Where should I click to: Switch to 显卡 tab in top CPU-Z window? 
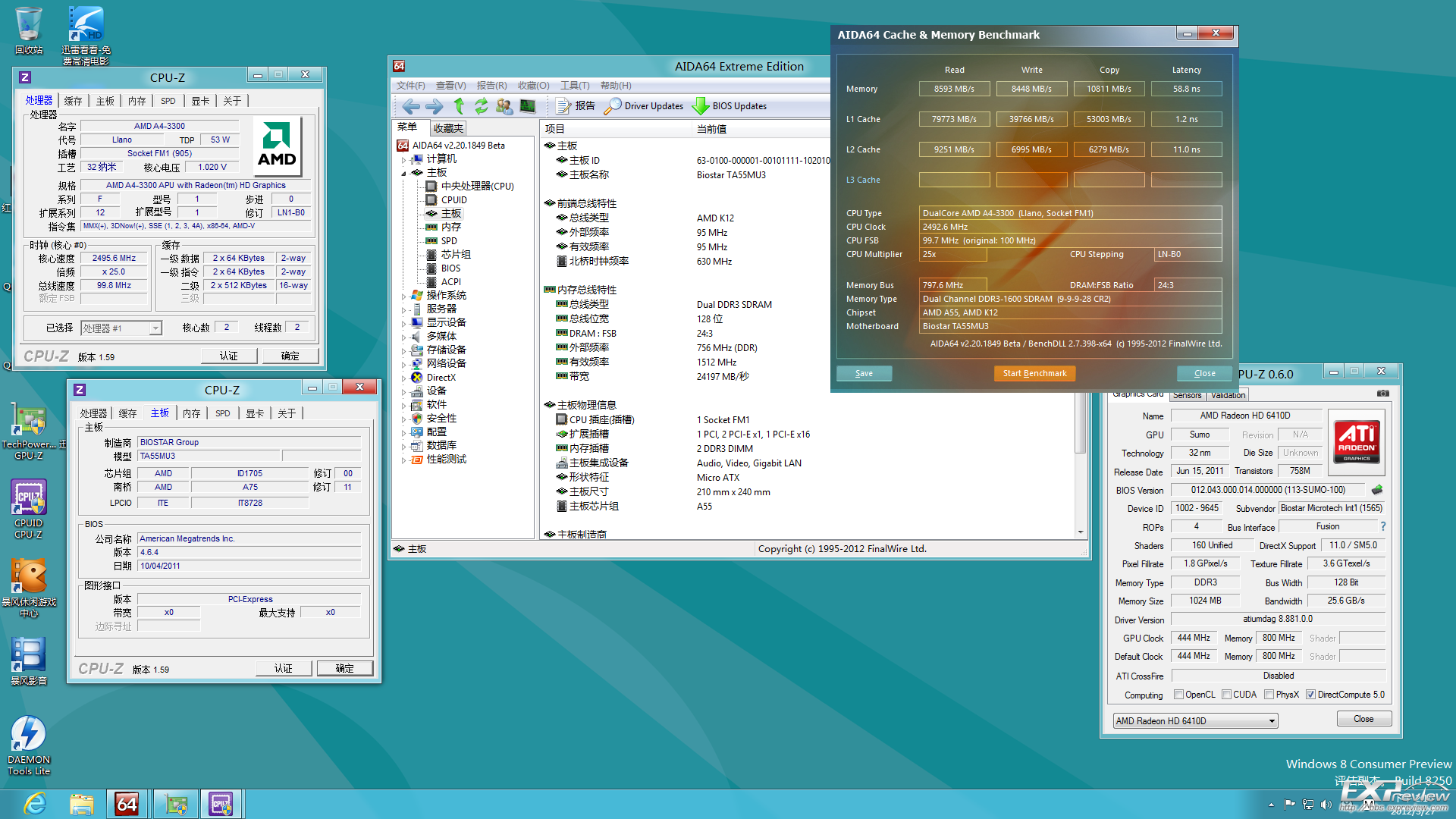pyautogui.click(x=200, y=101)
